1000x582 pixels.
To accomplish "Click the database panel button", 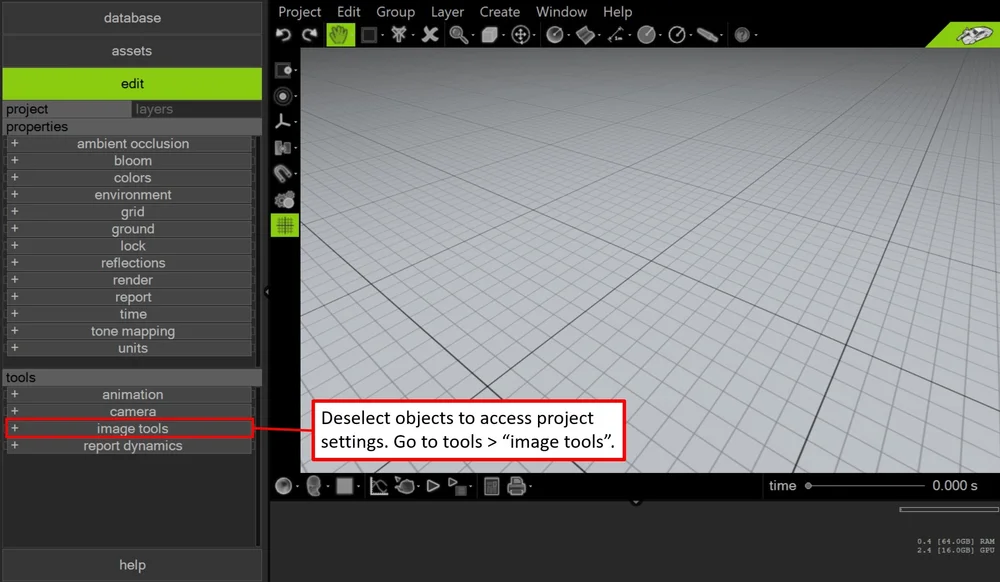I will click(132, 18).
